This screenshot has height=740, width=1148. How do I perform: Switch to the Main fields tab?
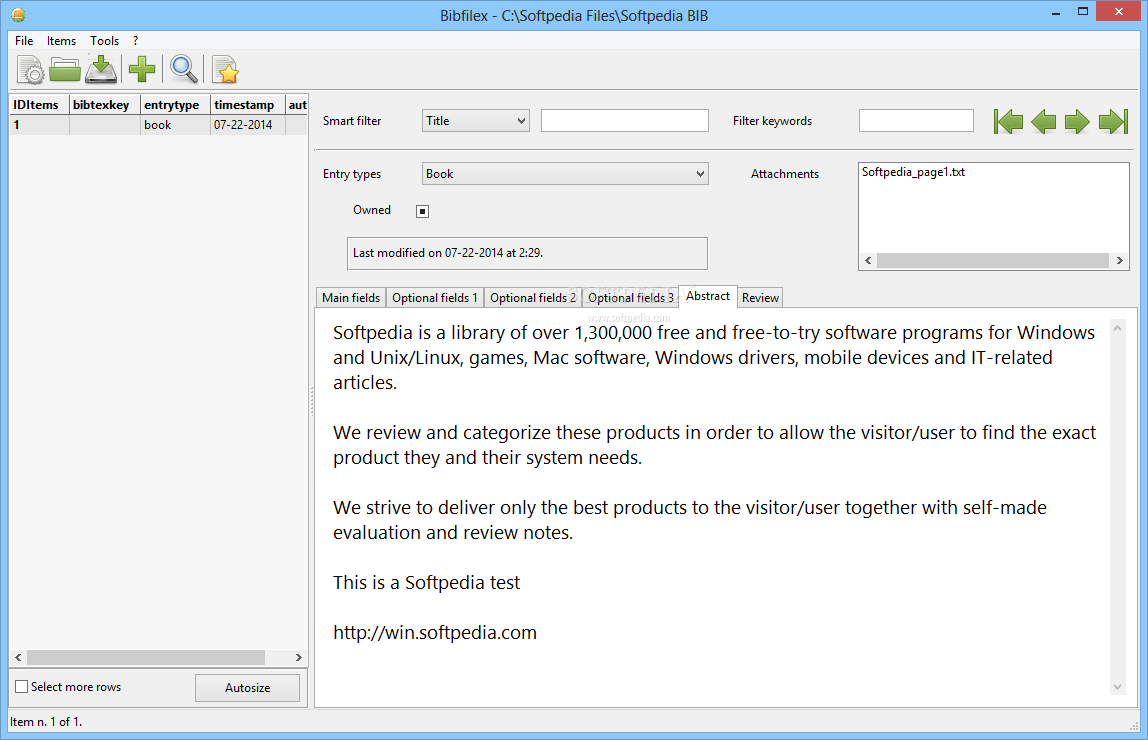[351, 298]
